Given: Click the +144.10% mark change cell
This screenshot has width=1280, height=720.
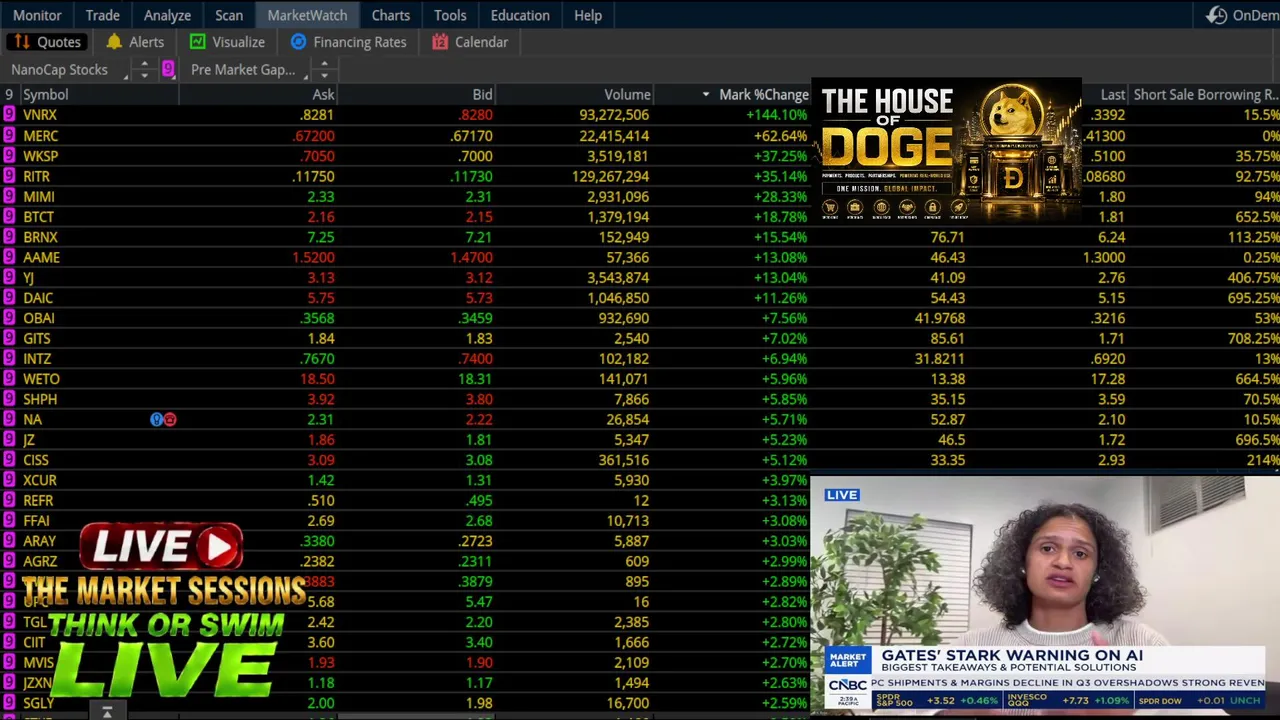Looking at the screenshot, I should click(x=775, y=115).
